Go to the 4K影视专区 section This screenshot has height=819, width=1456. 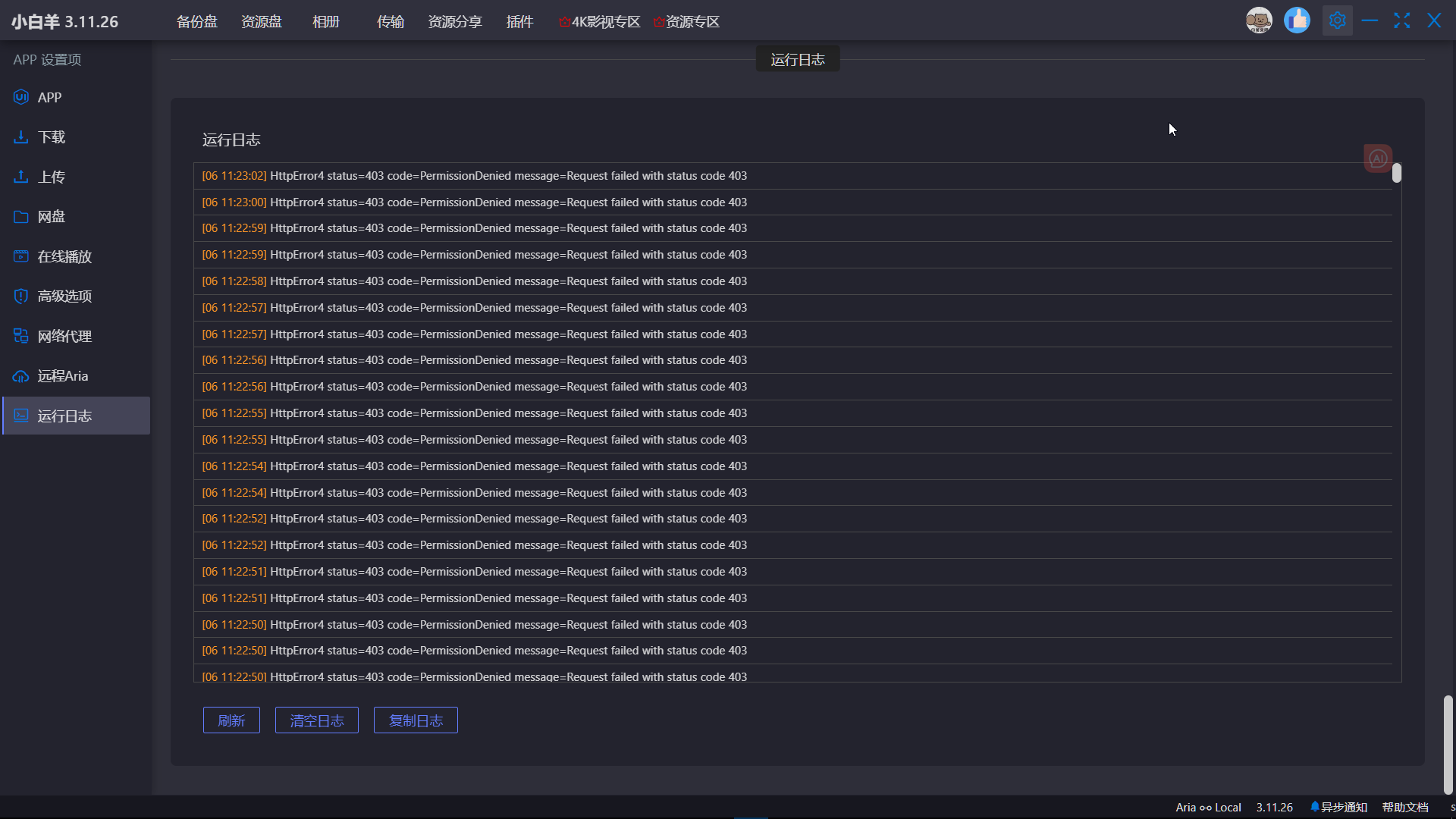598,21
